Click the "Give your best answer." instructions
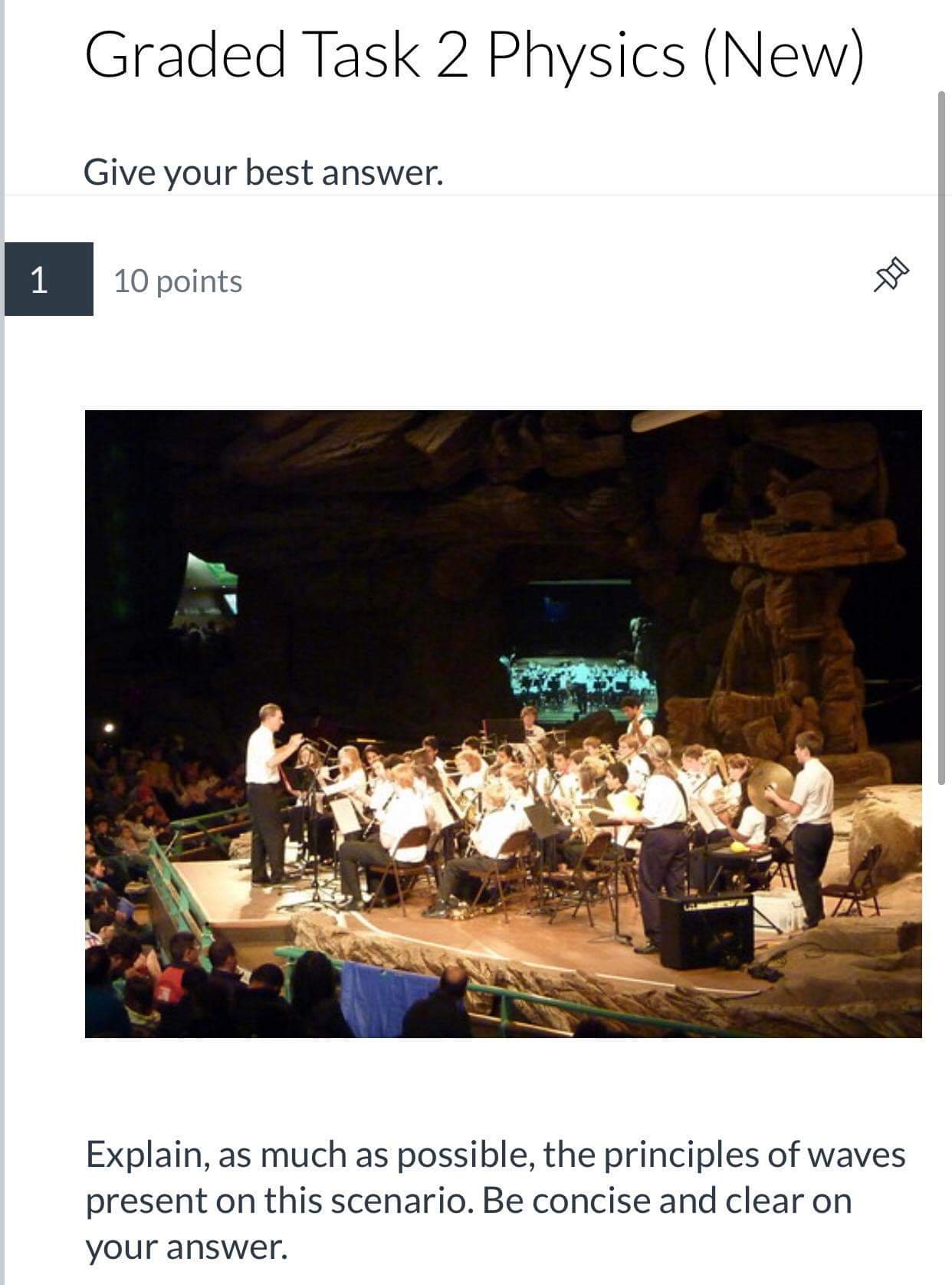 264,172
